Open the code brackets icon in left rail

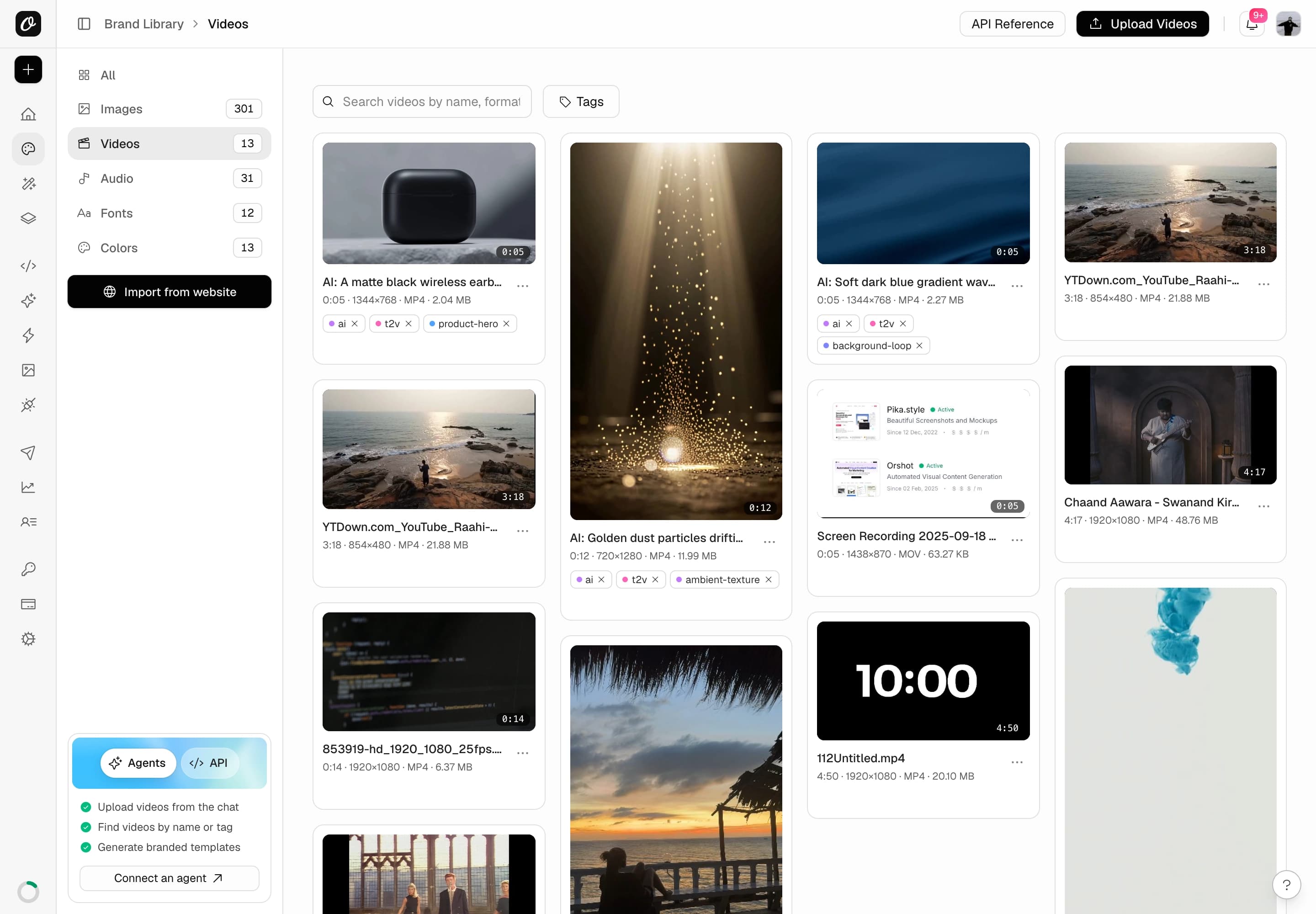(x=28, y=266)
